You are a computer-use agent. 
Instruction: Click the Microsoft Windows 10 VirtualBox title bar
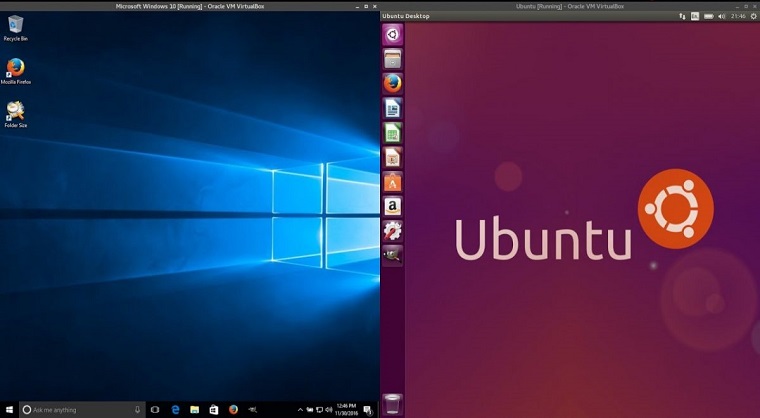point(190,6)
